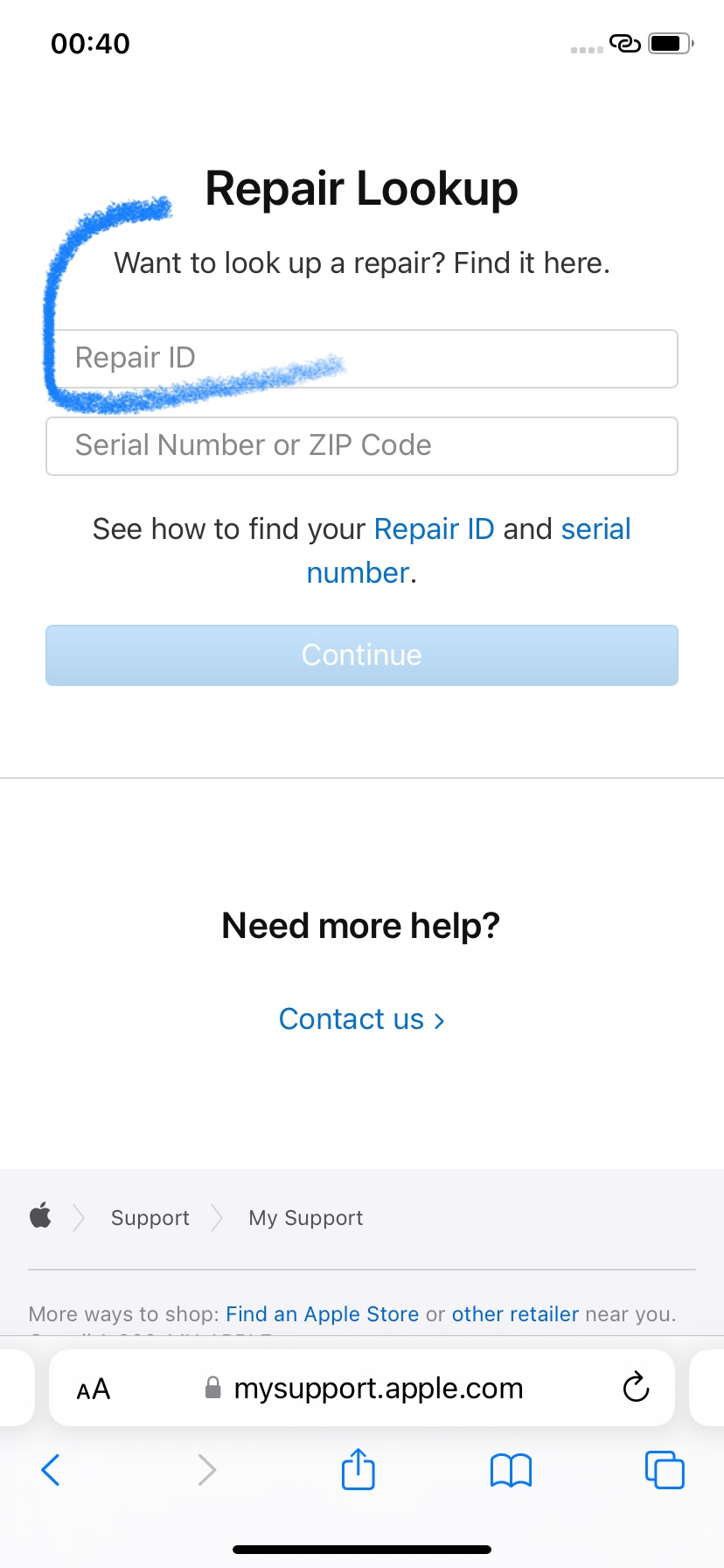Reload the page with refresh icon
Viewport: 724px width, 1568px height.
636,1387
